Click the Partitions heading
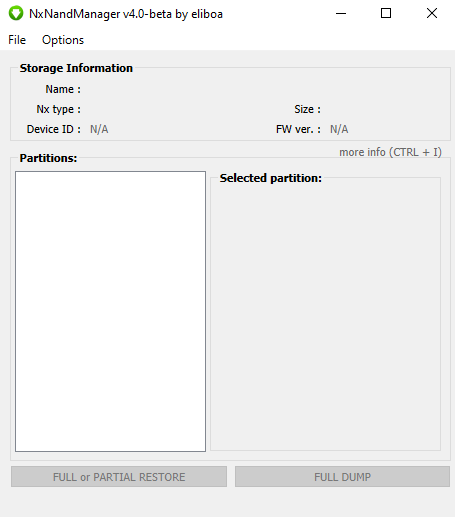 coord(48,158)
